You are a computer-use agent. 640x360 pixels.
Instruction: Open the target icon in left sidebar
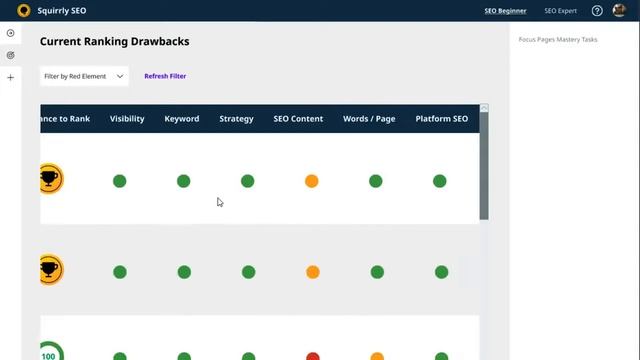11,55
